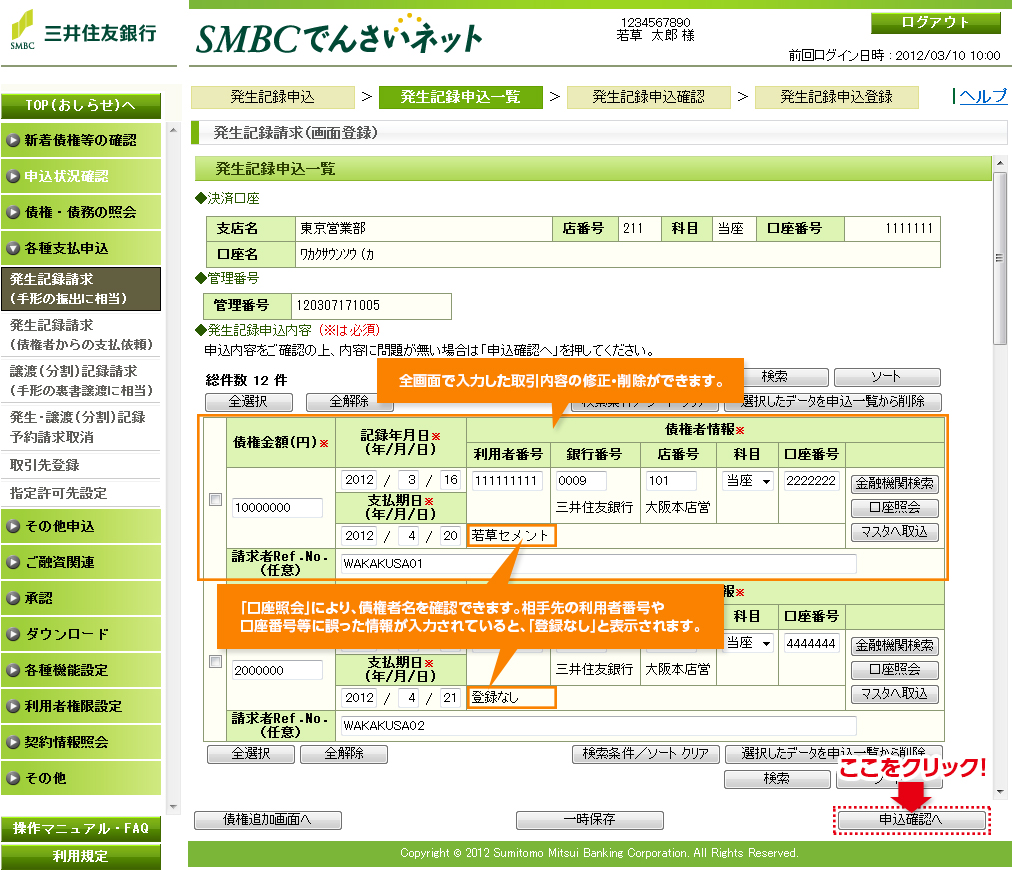Screen dimensions: 1012x870
Task: Click 債権金額 field containing 2000000
Action: [277, 671]
